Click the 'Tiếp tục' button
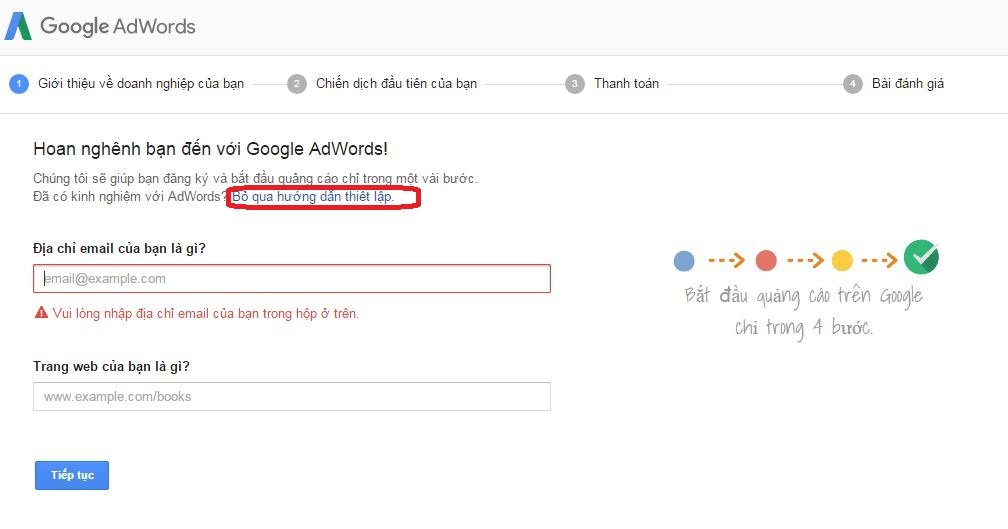 pyautogui.click(x=72, y=475)
